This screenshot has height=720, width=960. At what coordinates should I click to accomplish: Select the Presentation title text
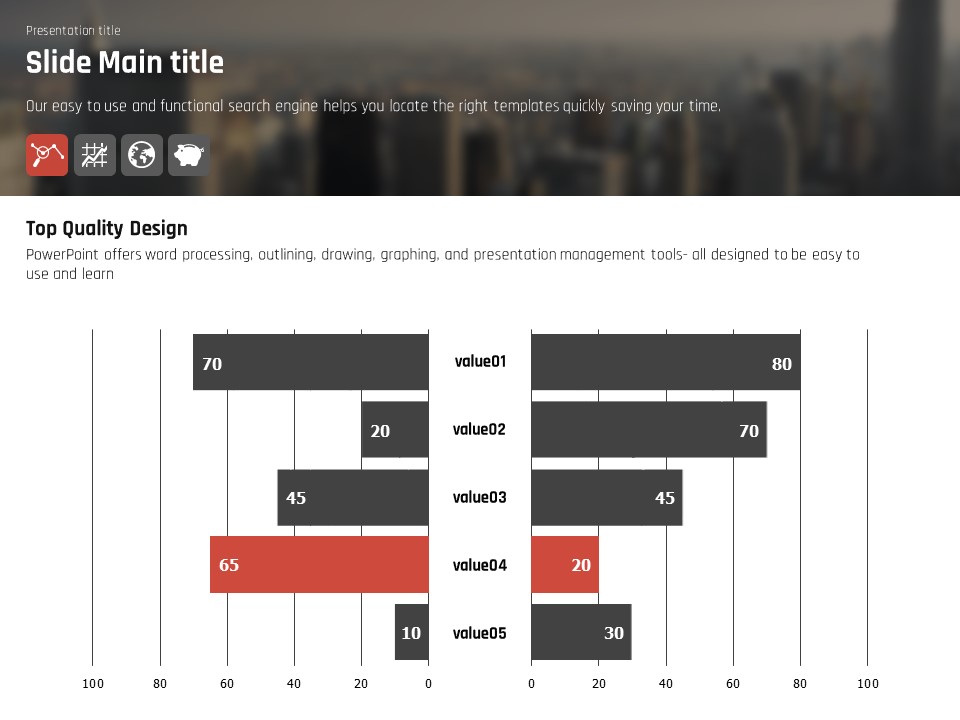point(73,31)
